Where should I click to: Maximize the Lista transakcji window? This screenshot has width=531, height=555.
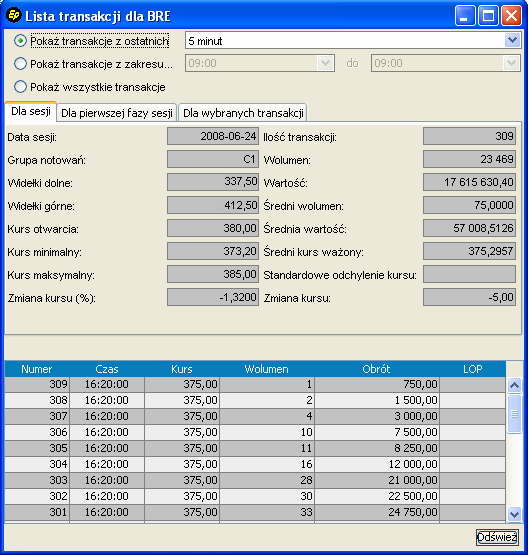click(x=488, y=16)
